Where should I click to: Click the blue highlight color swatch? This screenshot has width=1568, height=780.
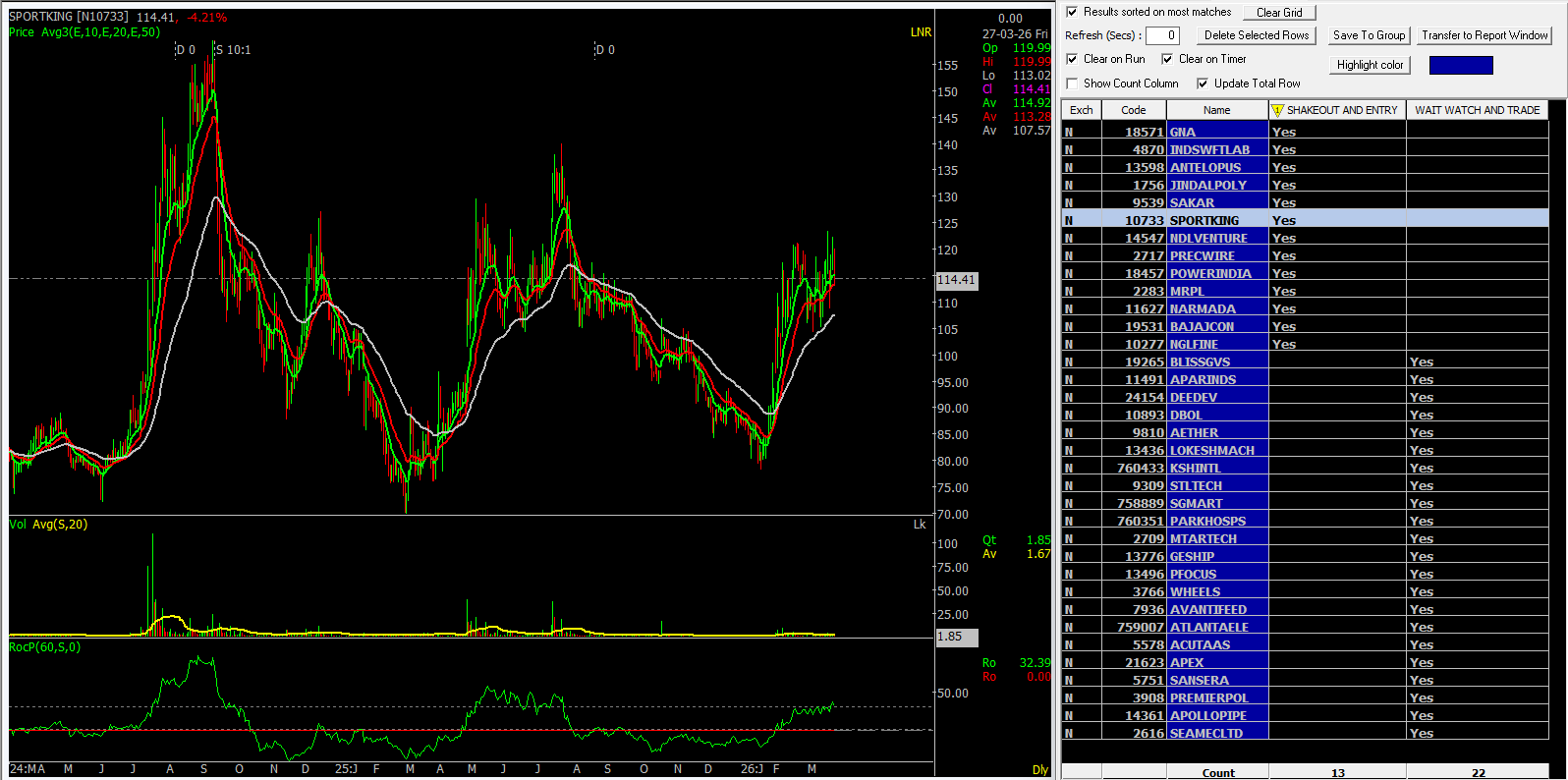coord(1460,65)
